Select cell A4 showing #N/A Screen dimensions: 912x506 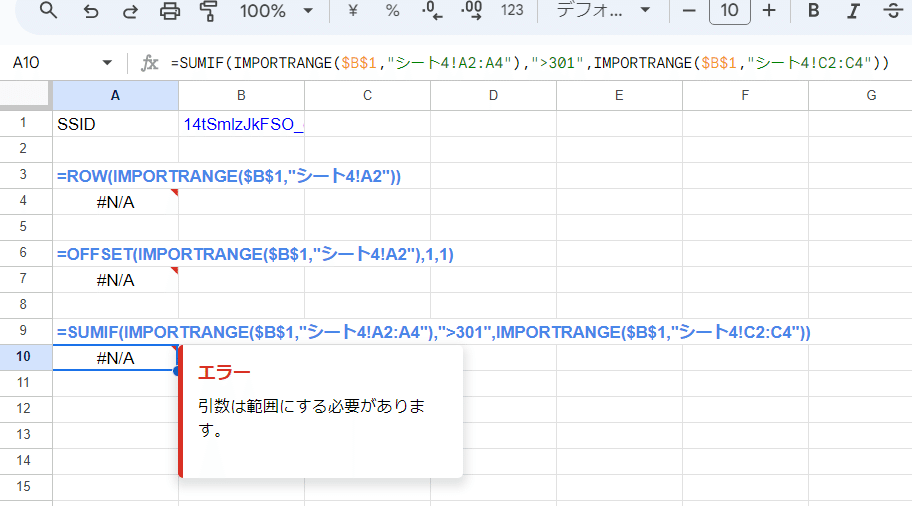click(x=115, y=202)
